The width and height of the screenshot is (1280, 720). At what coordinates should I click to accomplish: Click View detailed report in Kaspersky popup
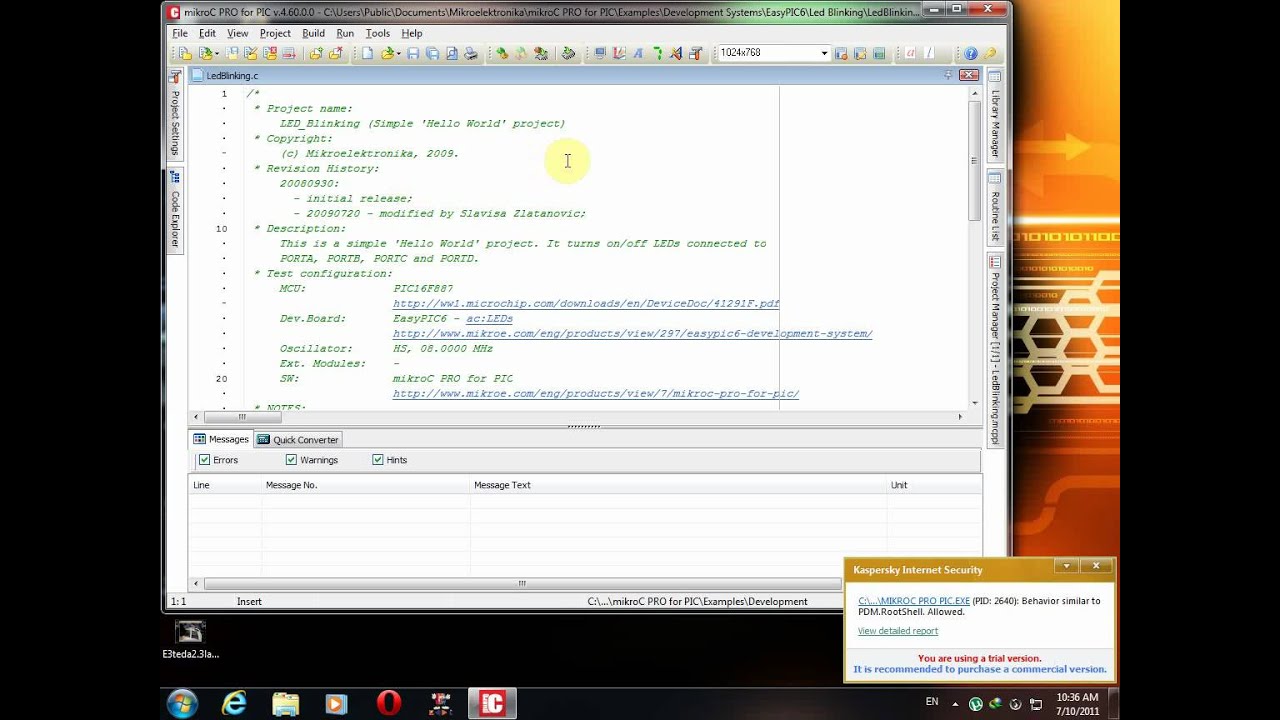[x=898, y=631]
